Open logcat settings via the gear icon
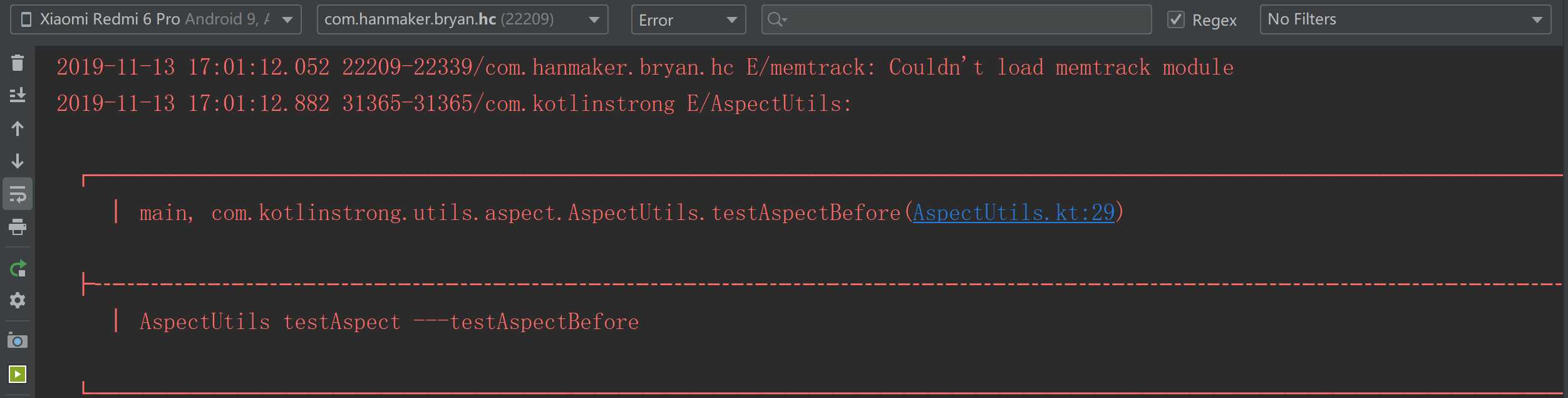 18,301
